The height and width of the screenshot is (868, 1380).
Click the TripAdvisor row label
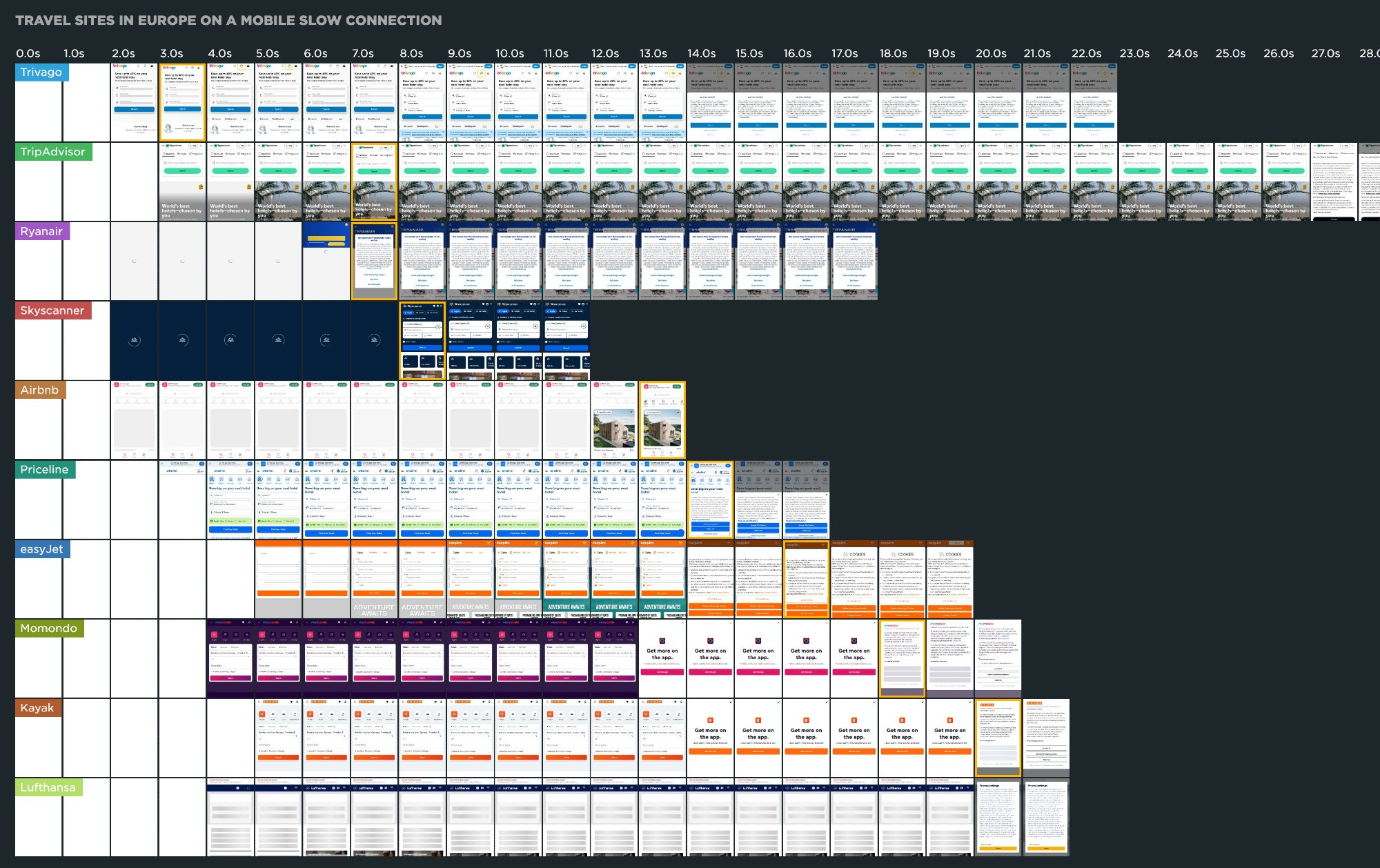pyautogui.click(x=53, y=152)
